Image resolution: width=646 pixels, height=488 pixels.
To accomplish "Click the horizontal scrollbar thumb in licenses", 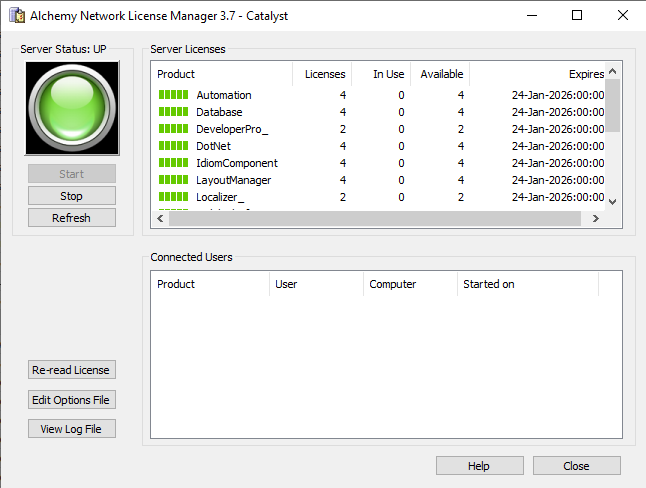I will 375,218.
